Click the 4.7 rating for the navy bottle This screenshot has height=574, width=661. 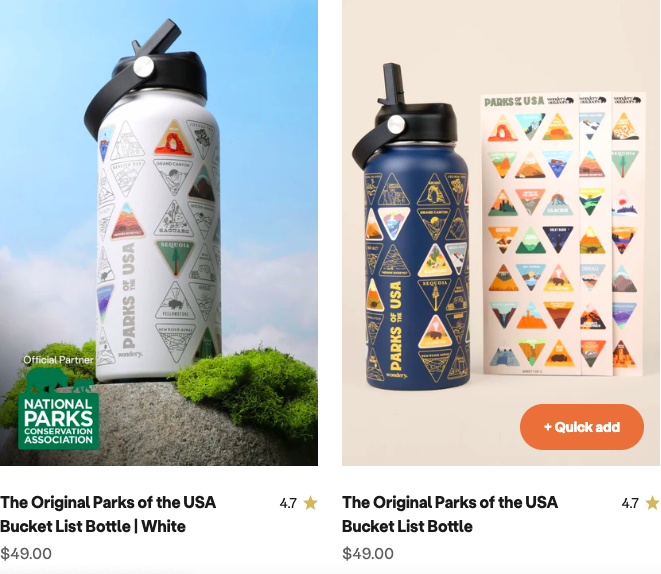[x=630, y=503]
